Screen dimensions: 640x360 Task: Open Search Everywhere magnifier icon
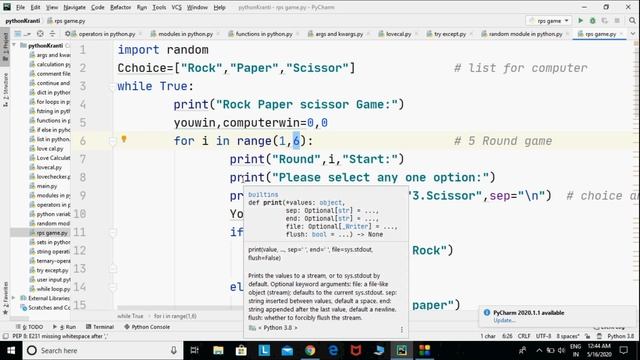pos(632,20)
